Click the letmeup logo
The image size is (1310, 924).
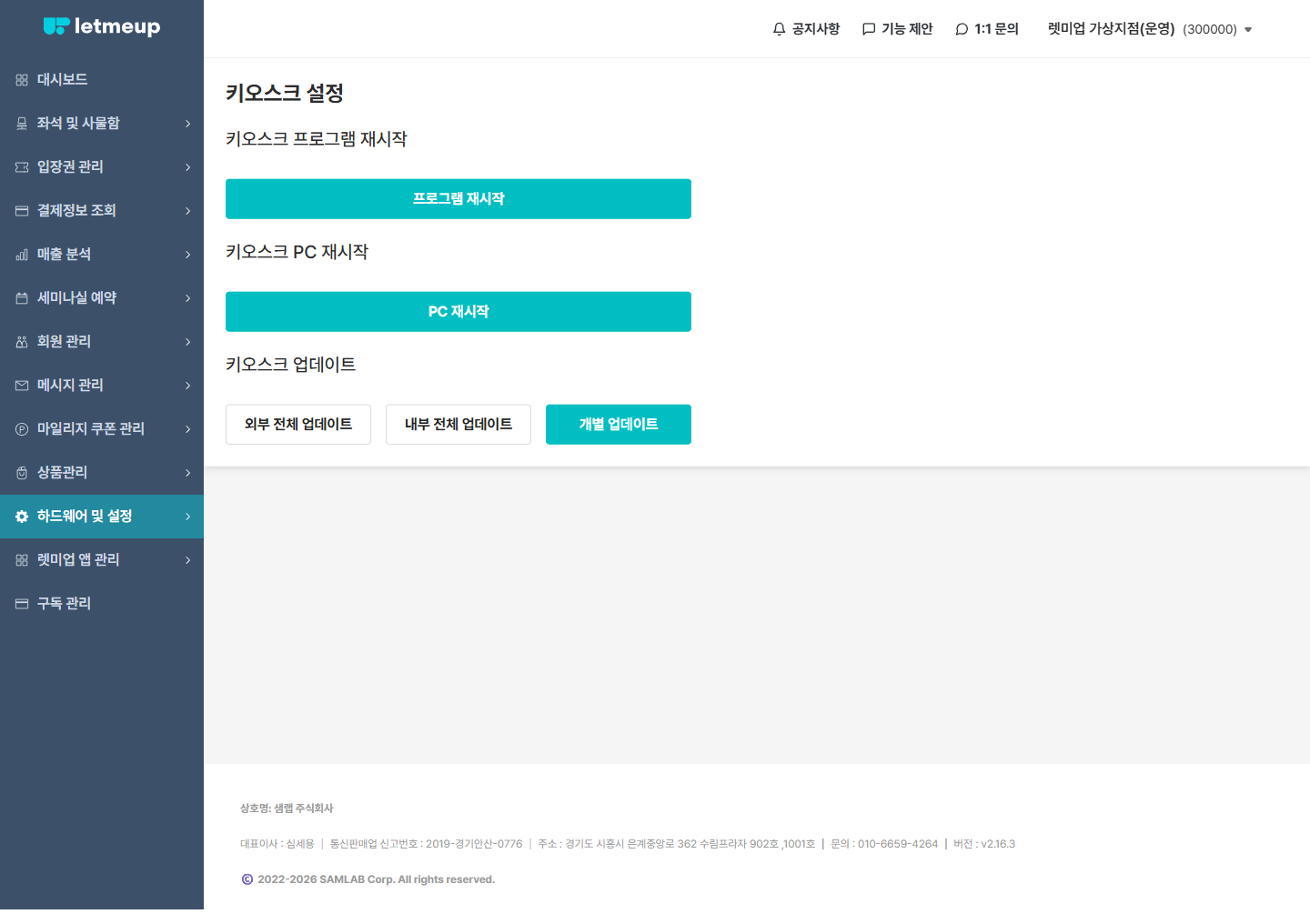coord(102,26)
